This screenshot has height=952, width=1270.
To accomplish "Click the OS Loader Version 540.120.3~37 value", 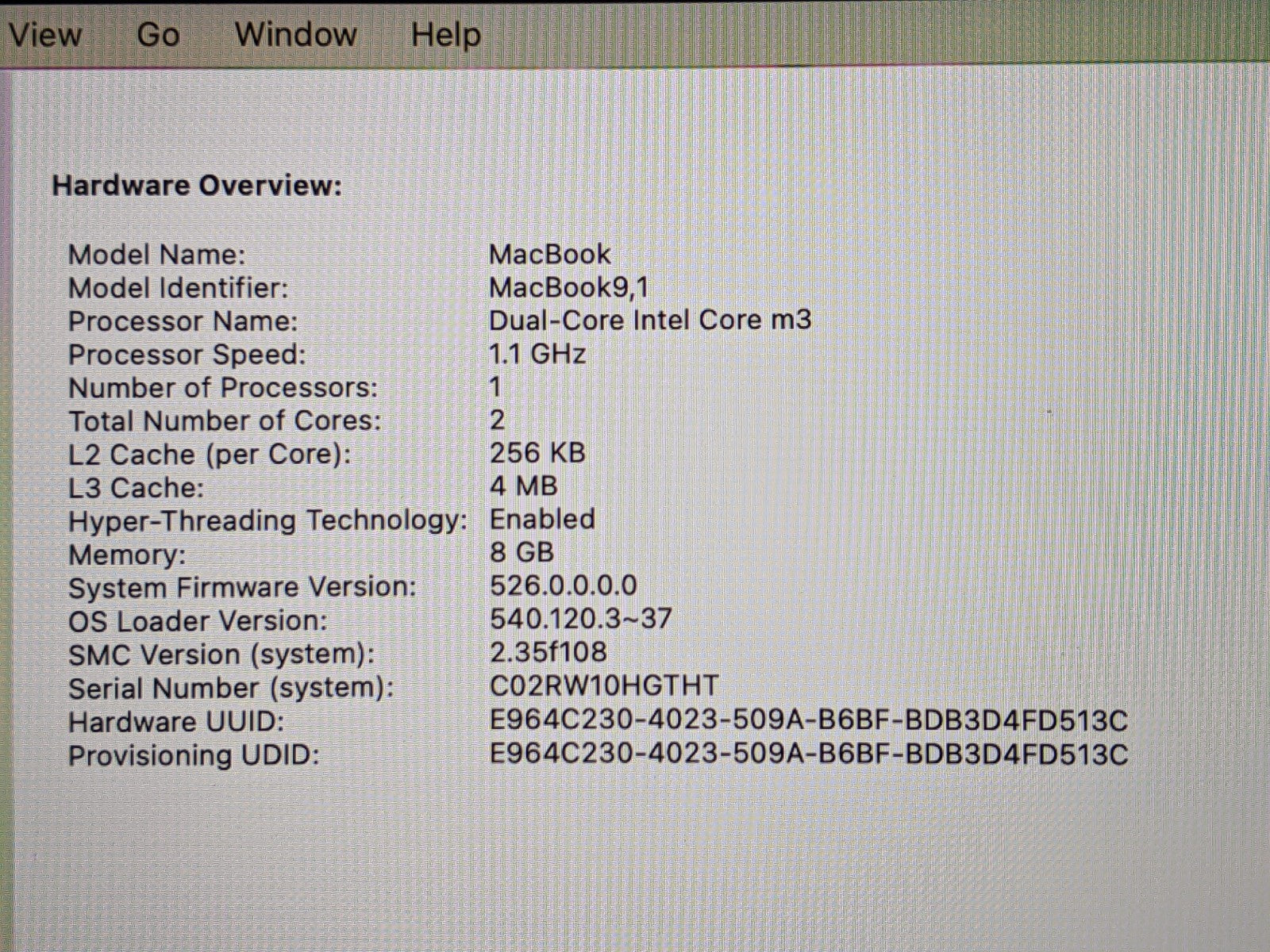I will [580, 619].
